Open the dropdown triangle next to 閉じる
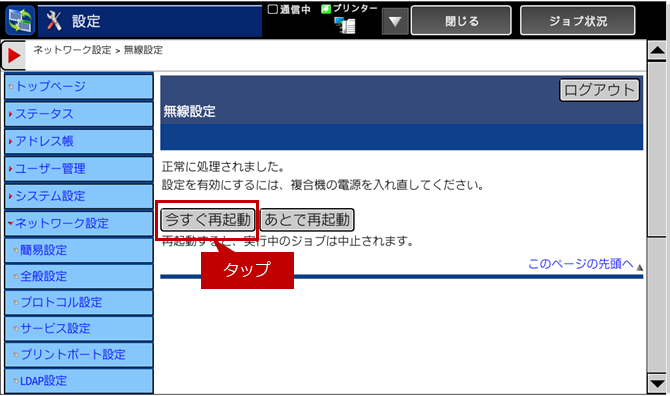This screenshot has width=670, height=396. point(395,21)
